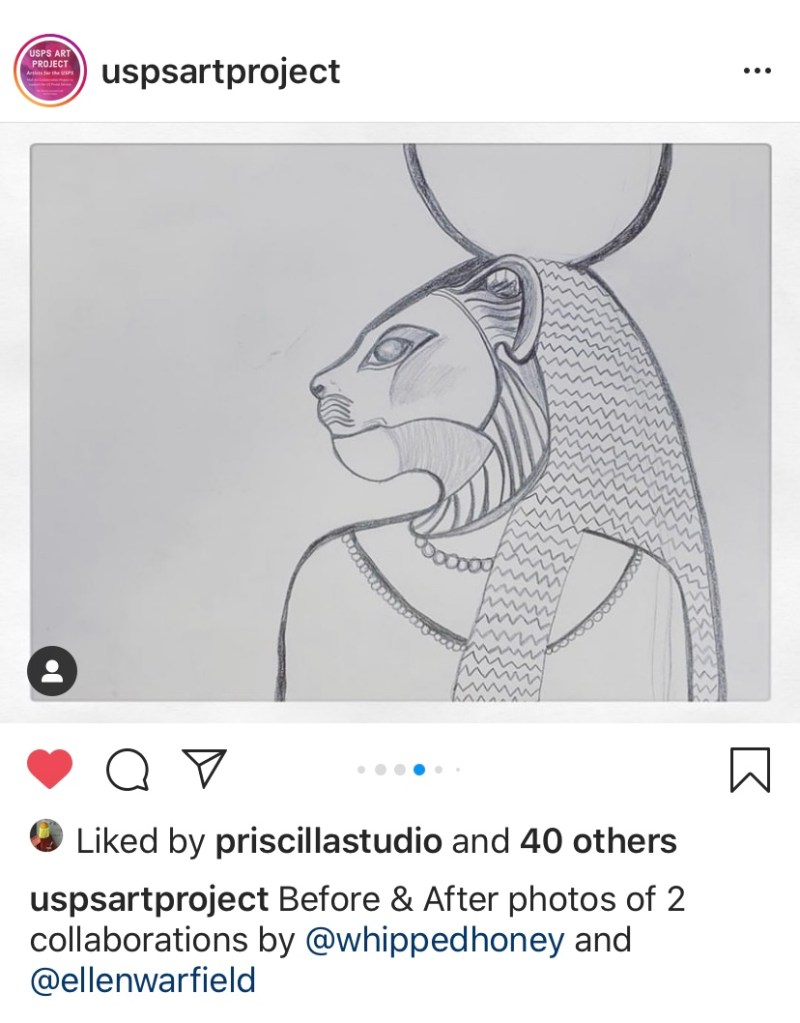800x1023 pixels.
Task: Save the post with the bookmark icon
Action: [x=750, y=769]
